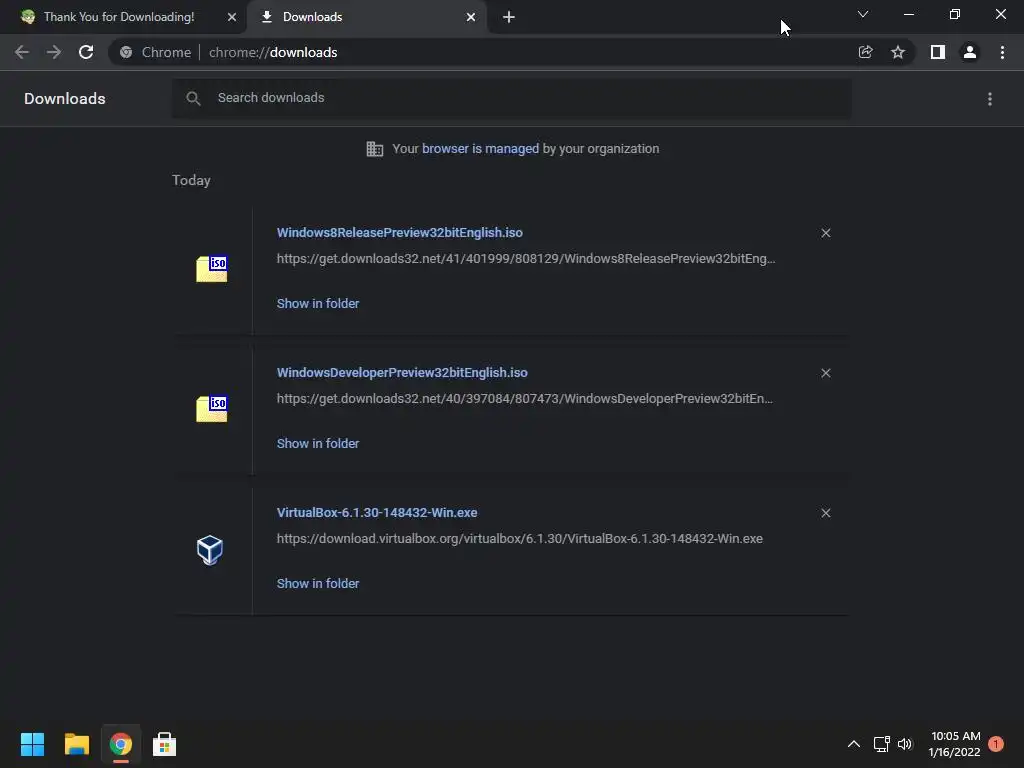Open the tab search chevron
This screenshot has width=1024, height=768.
pos(863,14)
